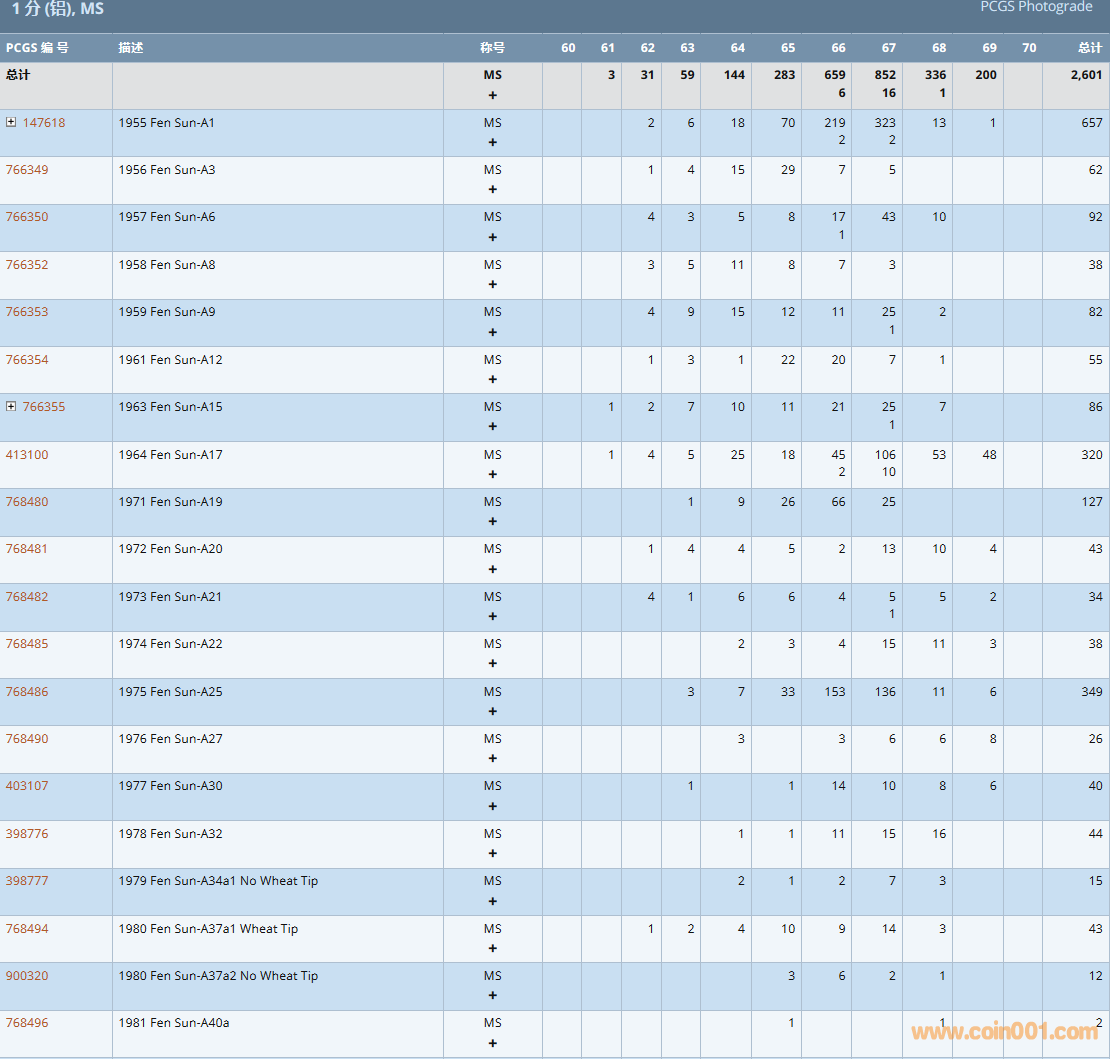Open PCGS number 403107 link

coord(27,786)
